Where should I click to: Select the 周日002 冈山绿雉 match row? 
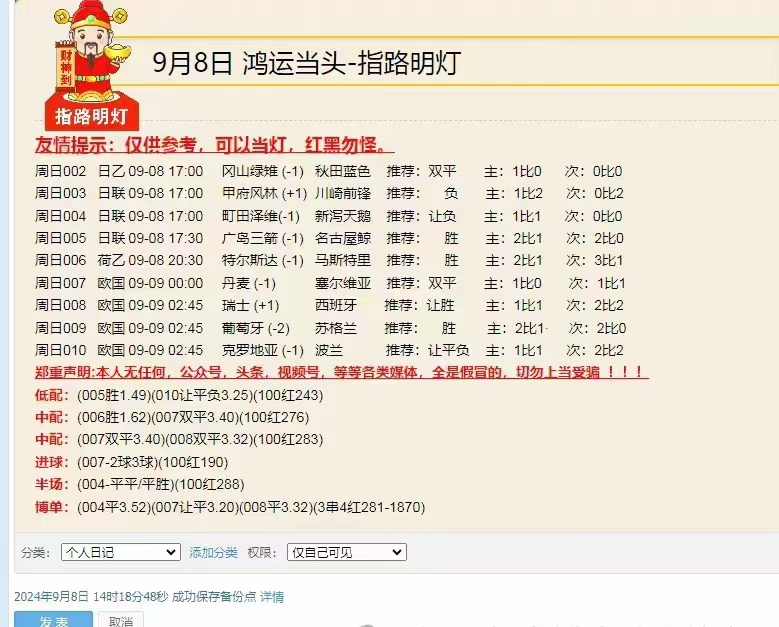coord(329,171)
